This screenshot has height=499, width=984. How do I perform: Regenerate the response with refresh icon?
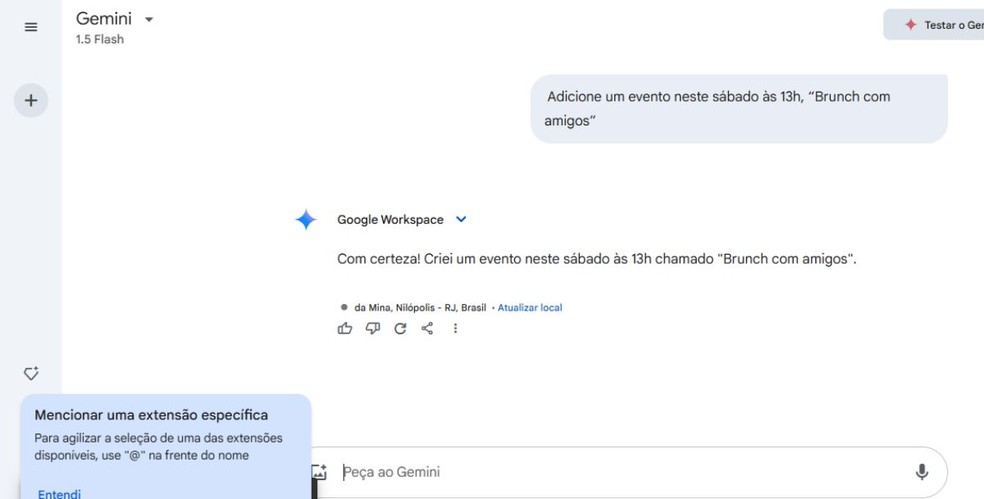[x=400, y=328]
